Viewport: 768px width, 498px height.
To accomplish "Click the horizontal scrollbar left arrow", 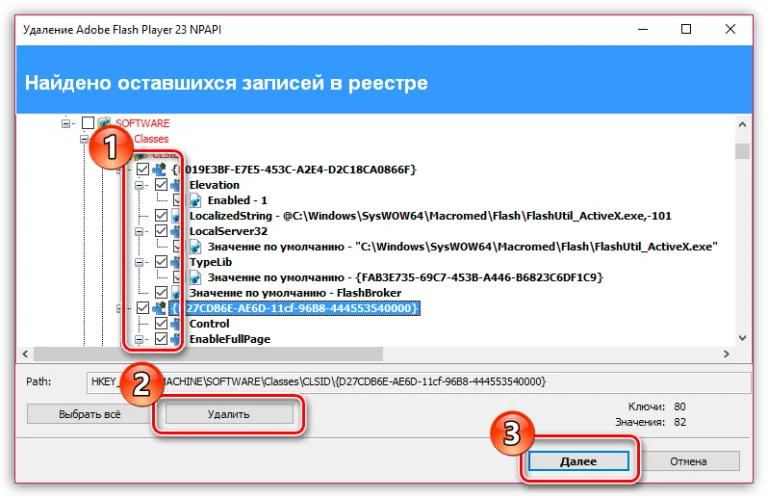I will [x=25, y=354].
